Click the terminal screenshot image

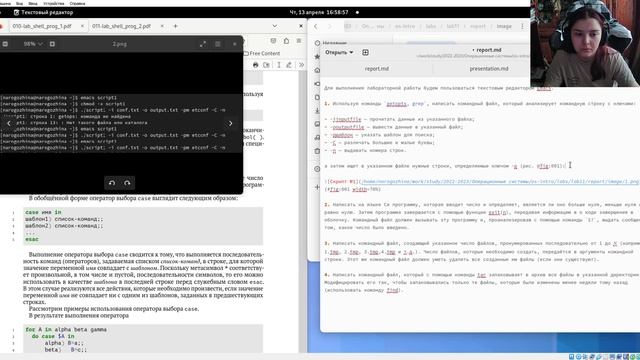coord(121,122)
